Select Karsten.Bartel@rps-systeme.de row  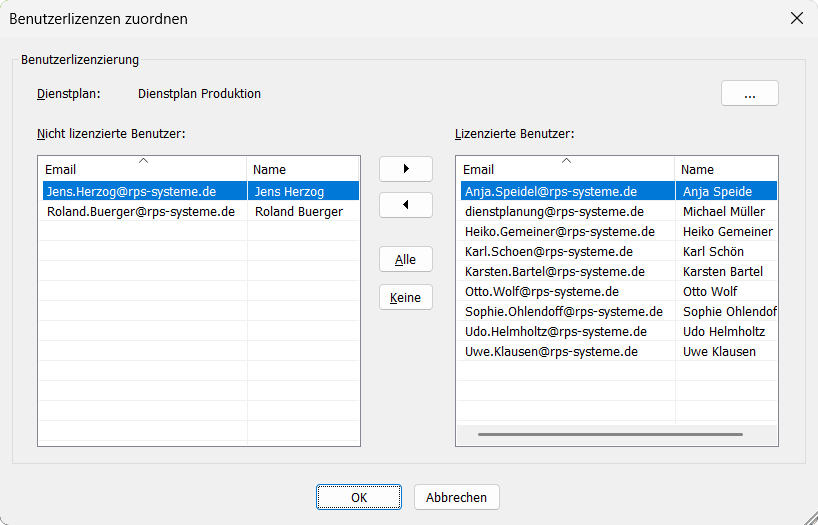619,271
